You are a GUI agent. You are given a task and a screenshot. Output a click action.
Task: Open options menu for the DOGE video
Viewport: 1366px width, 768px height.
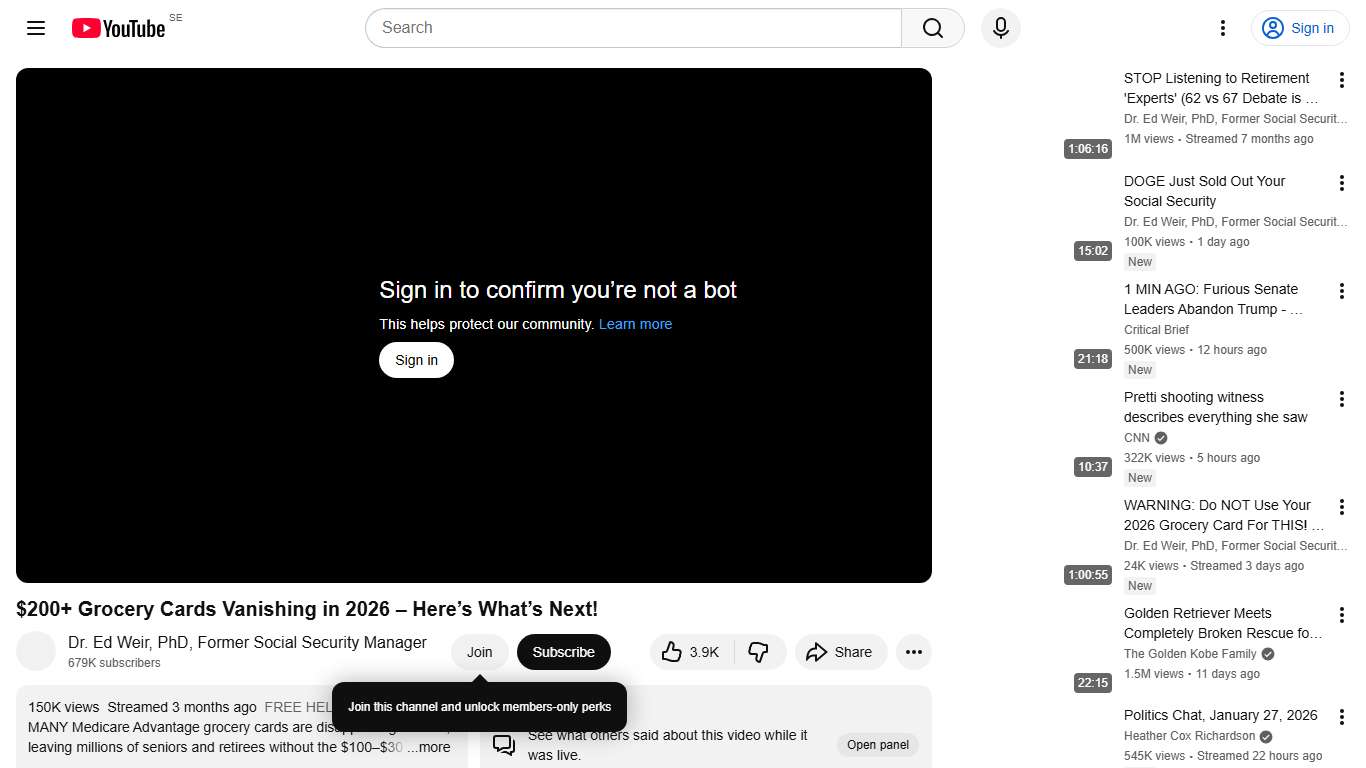1342,183
